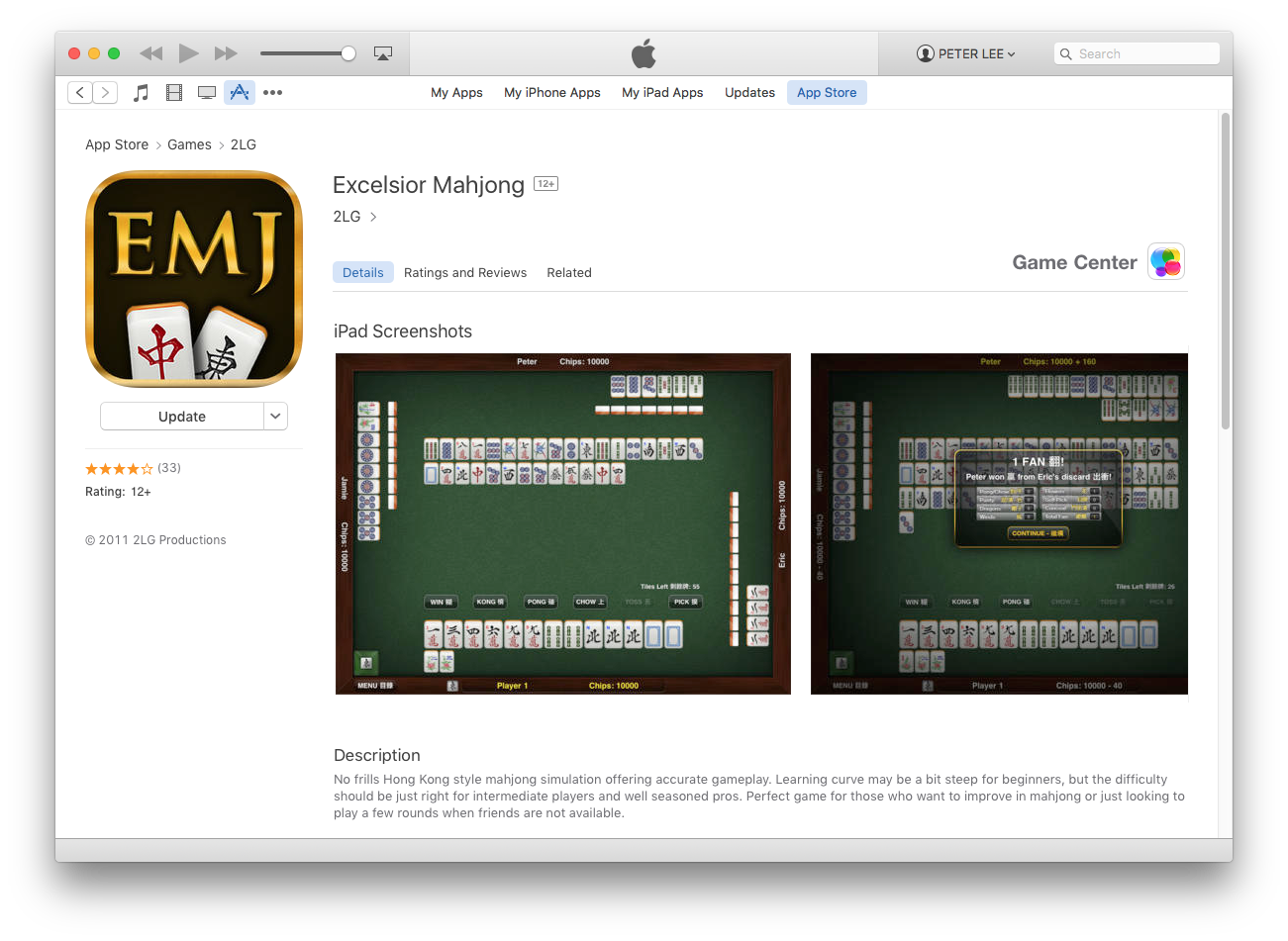Open the Updates tab
The height and width of the screenshot is (941, 1288).
pos(749,92)
